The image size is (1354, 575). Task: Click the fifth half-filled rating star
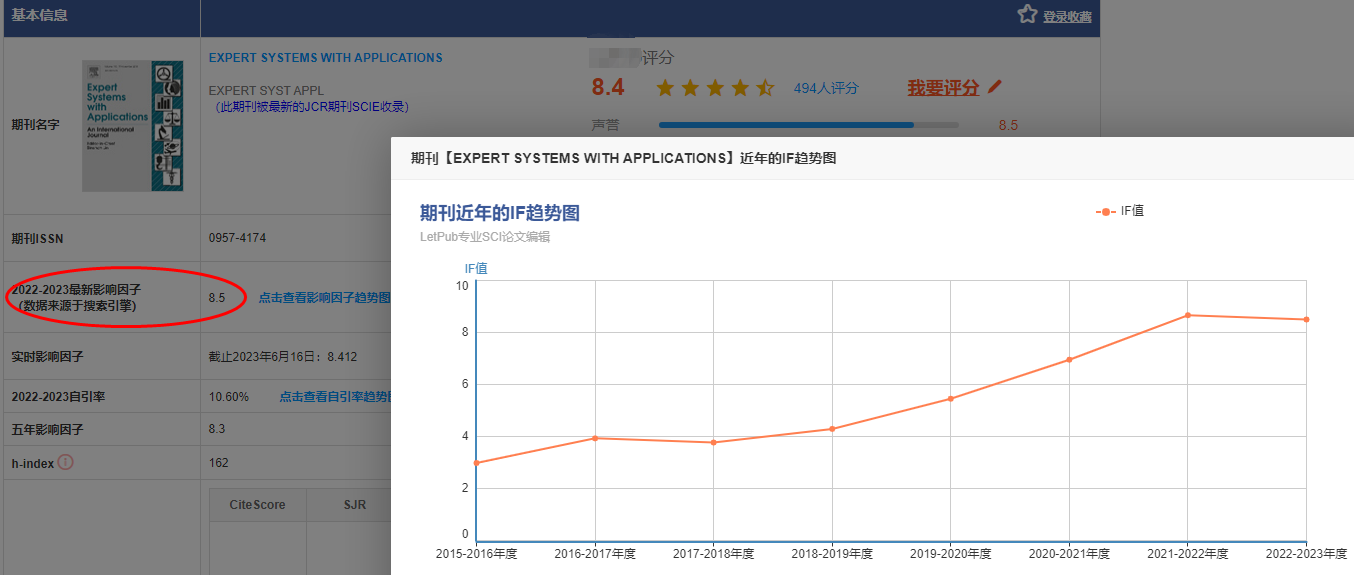(x=765, y=88)
